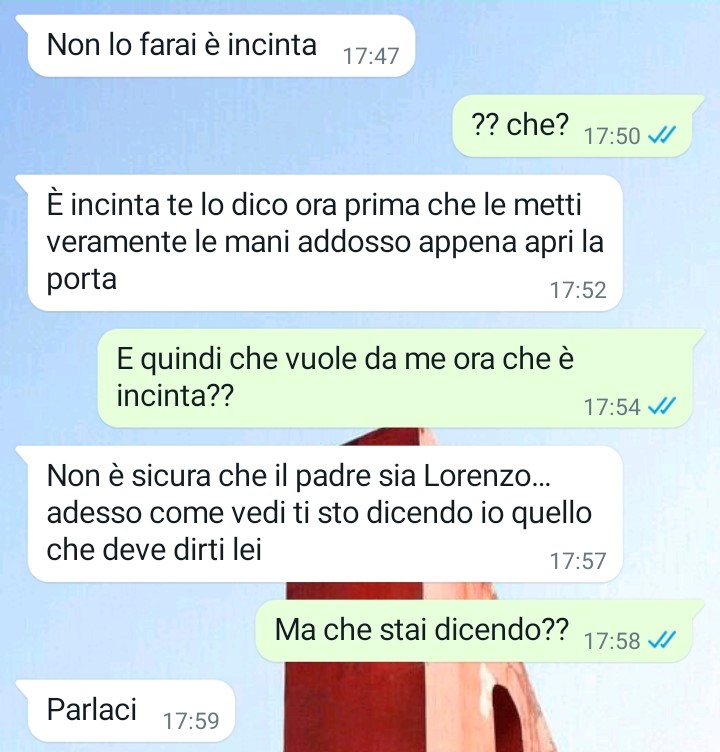Viewport: 720px width, 752px height.
Task: Tap the 17:58 timestamp
Action: coord(612,641)
